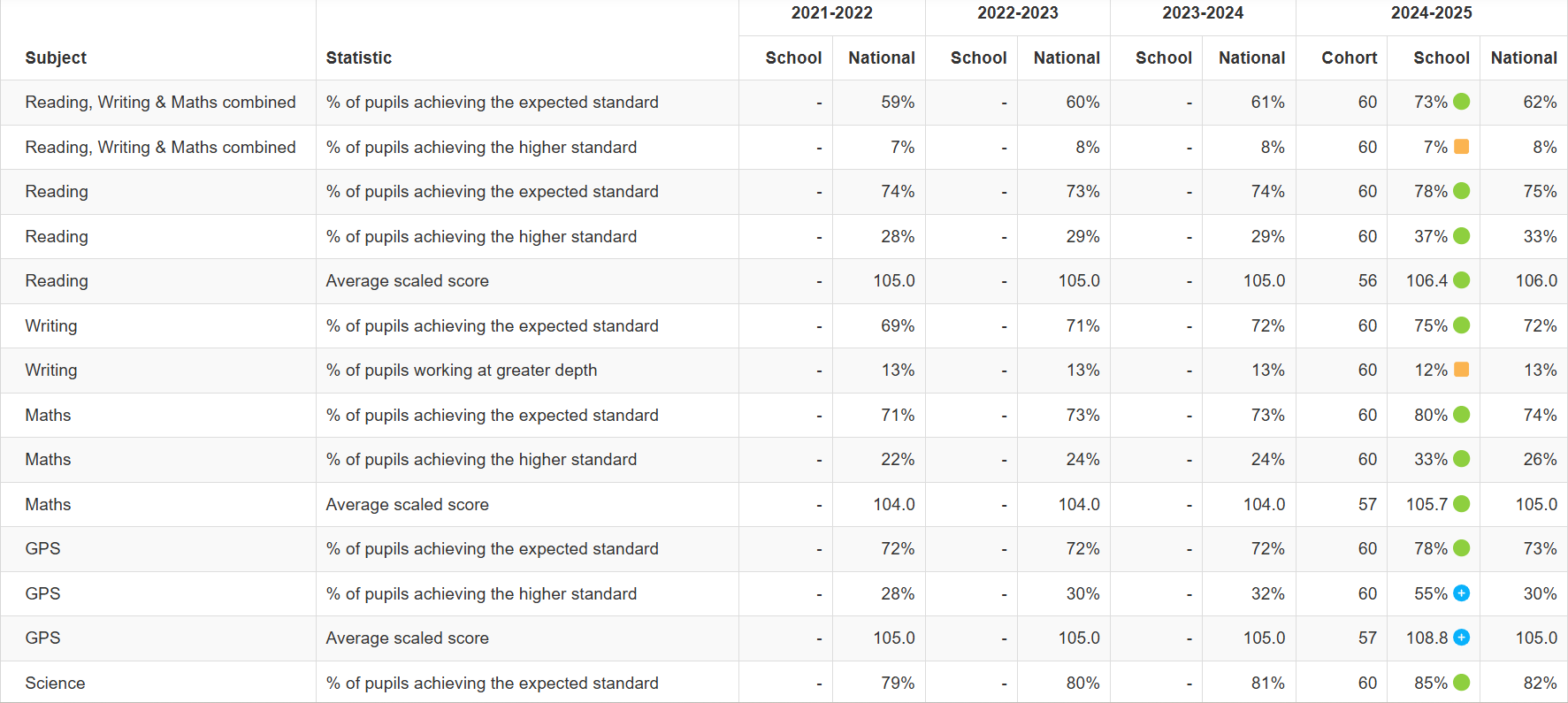
Task: Click the Cohort column header
Action: click(x=1349, y=57)
